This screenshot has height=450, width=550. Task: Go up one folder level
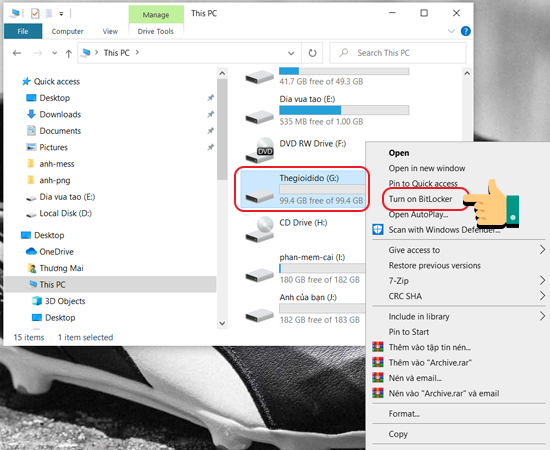[68, 53]
